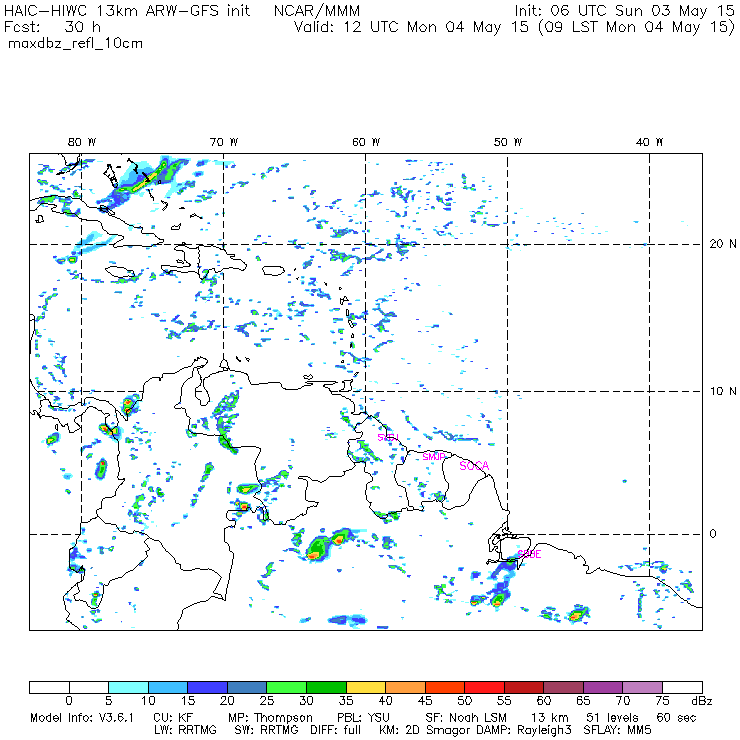Click the light blue 10-15 dBz swatch
The image size is (740, 740).
[168, 687]
